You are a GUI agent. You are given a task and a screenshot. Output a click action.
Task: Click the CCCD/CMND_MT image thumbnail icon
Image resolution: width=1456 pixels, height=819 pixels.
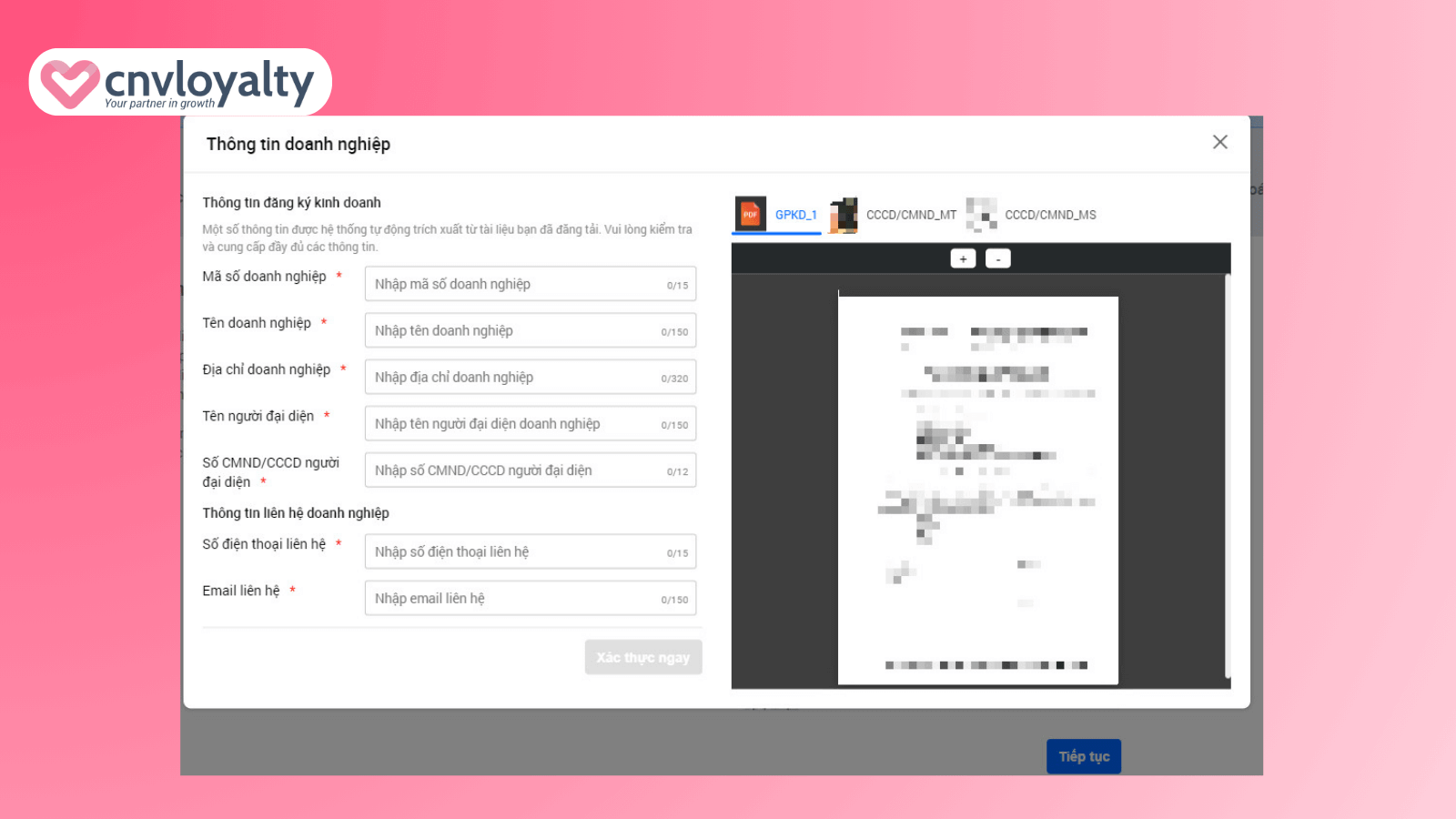pyautogui.click(x=844, y=215)
